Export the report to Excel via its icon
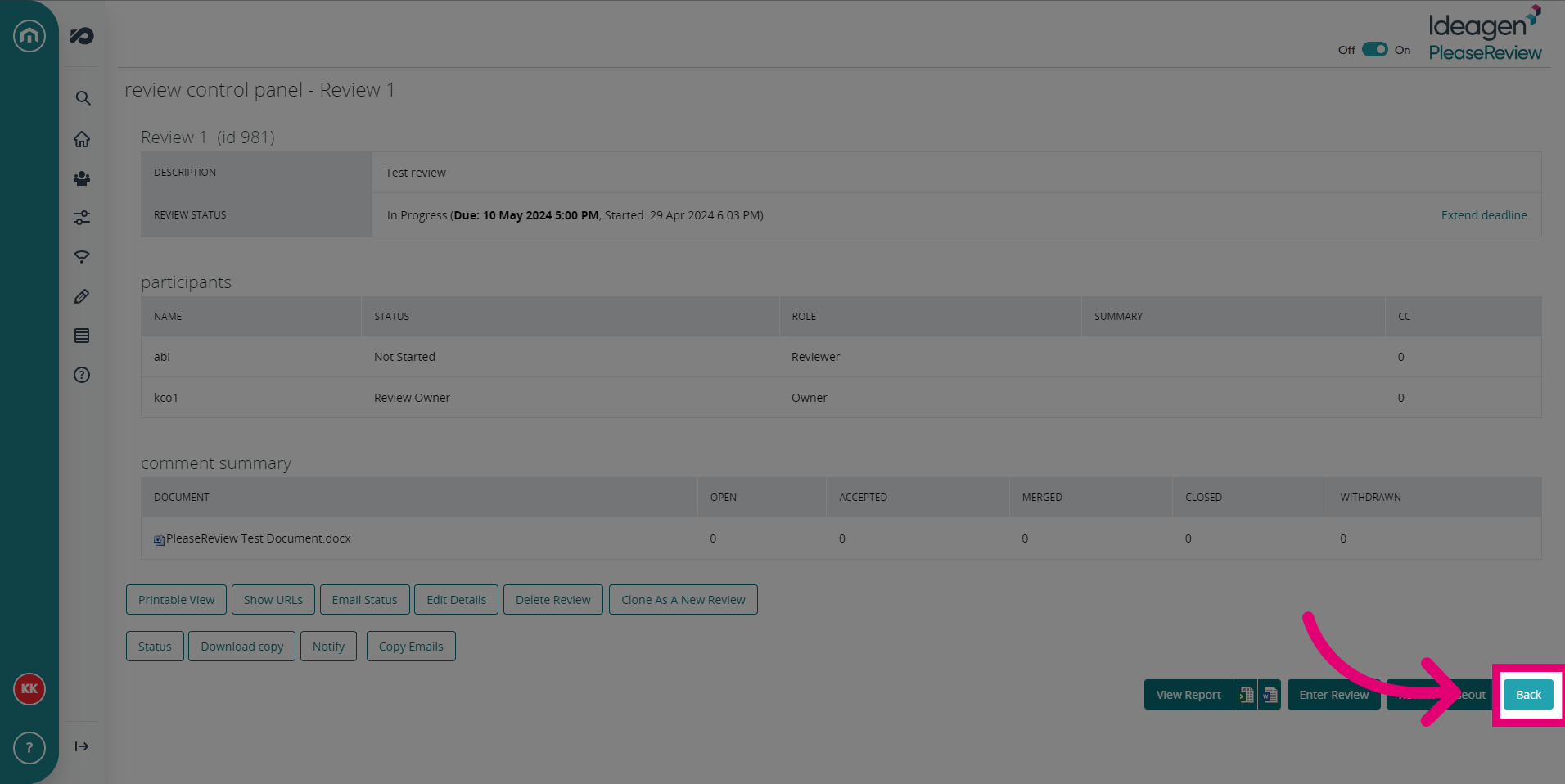 point(1246,695)
